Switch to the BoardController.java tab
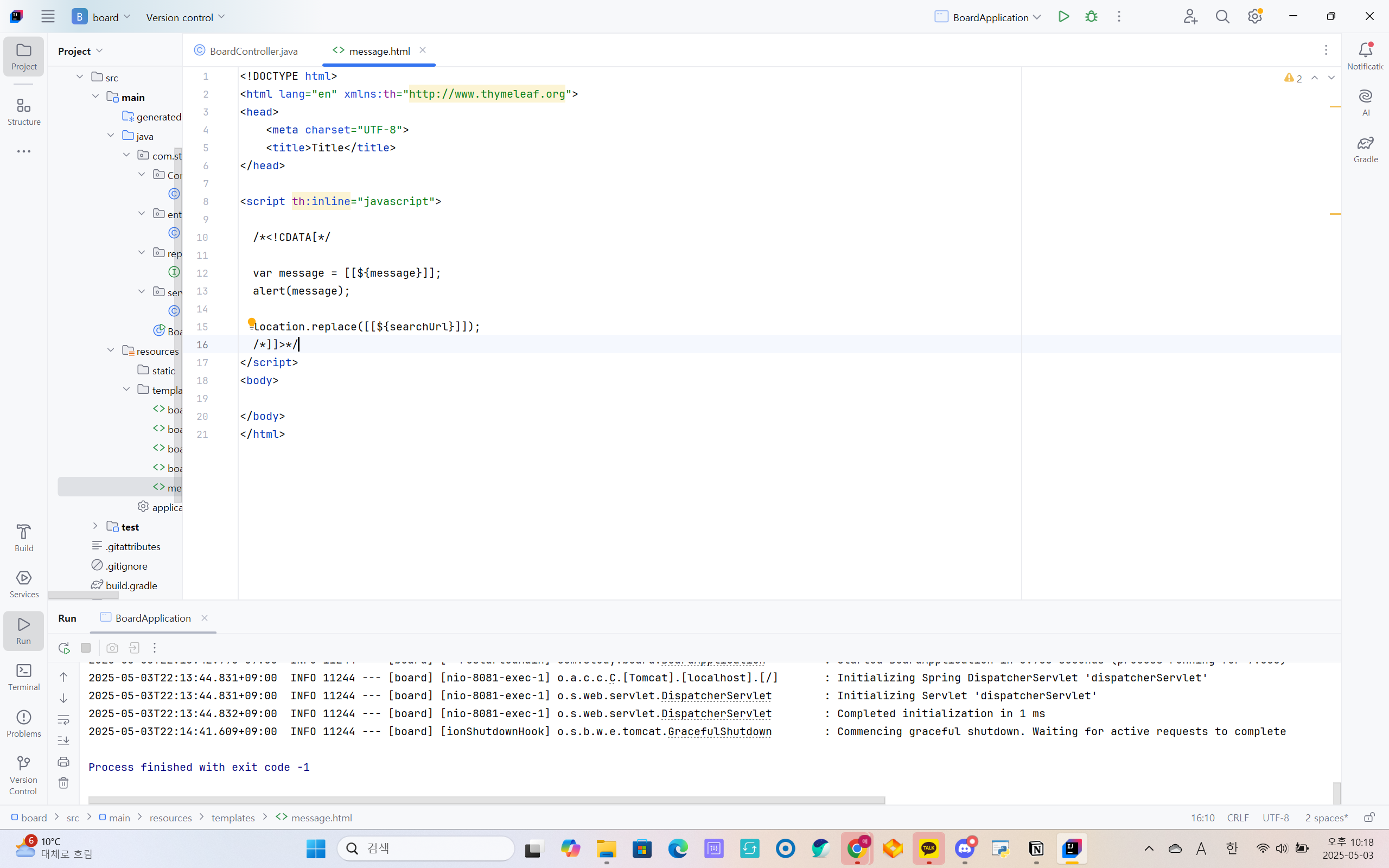Screen dimensions: 1389x868 [x=253, y=51]
